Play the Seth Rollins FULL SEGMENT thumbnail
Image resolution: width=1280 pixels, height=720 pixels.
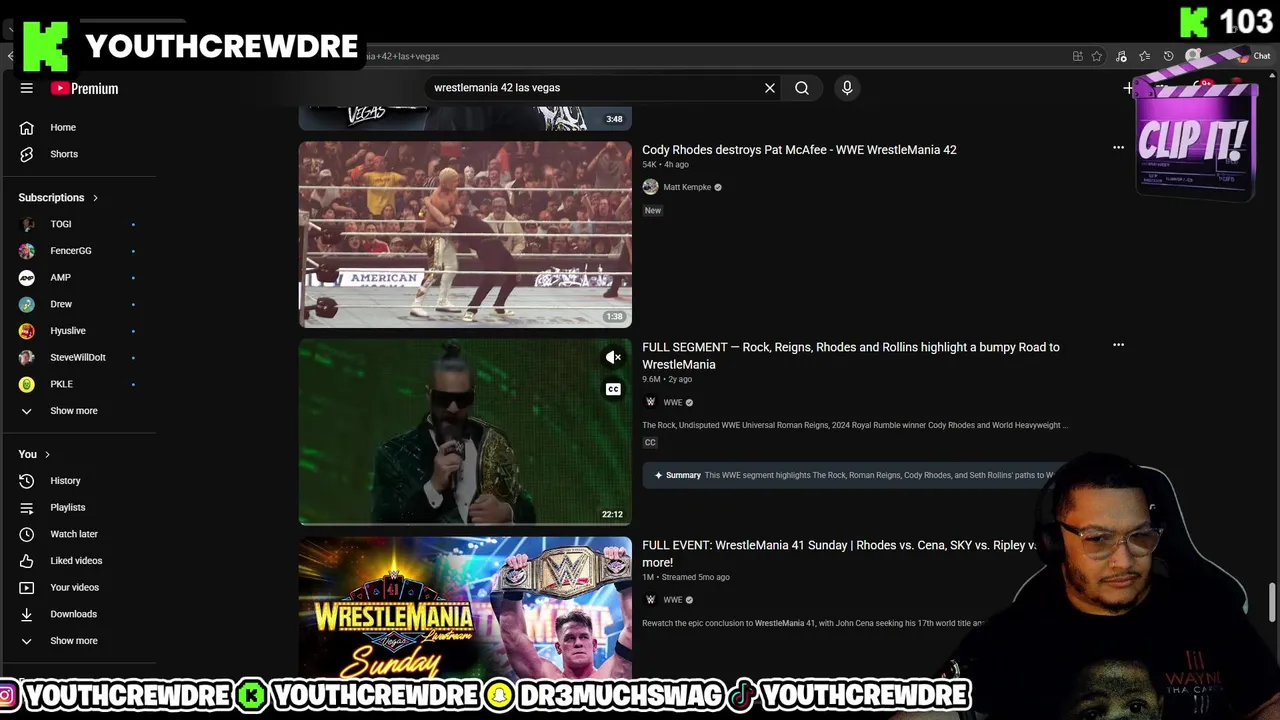(x=465, y=432)
